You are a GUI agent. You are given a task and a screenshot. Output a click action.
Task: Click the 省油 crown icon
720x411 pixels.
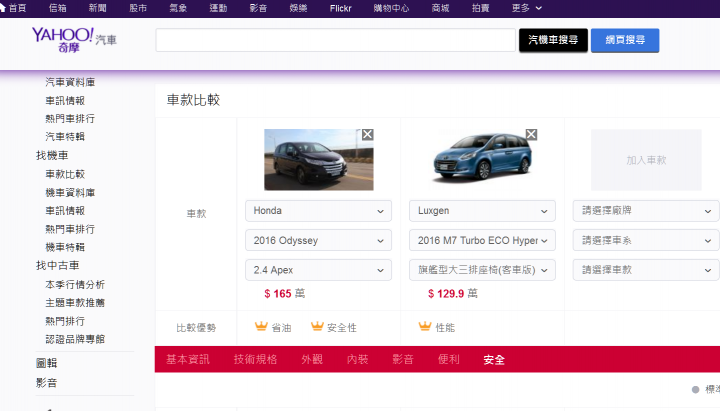coord(261,327)
